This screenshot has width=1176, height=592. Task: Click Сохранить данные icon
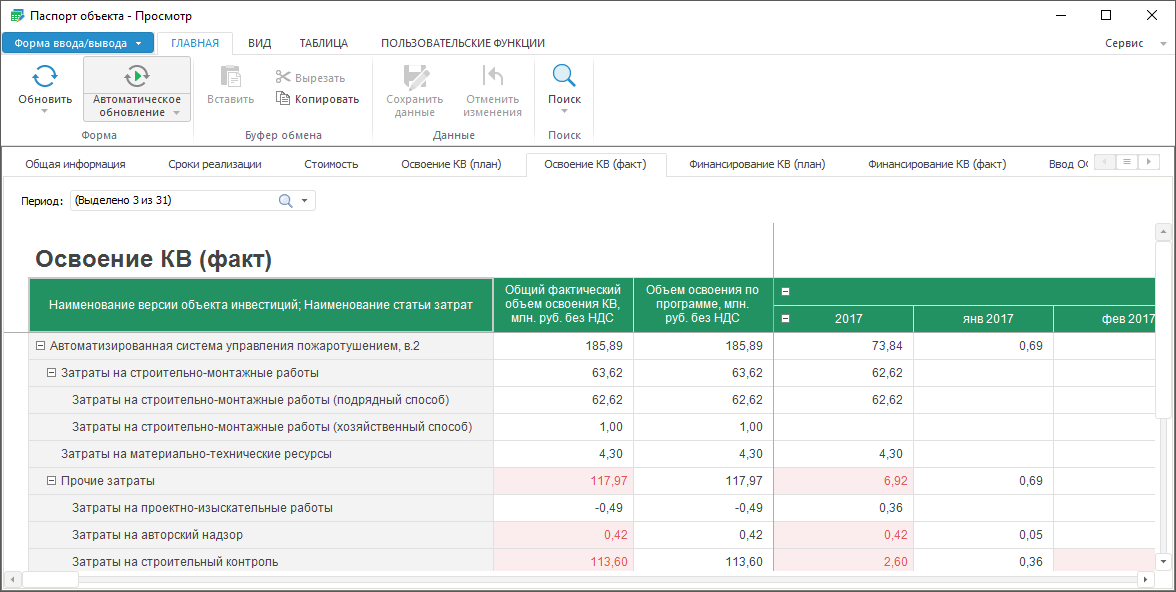click(414, 76)
